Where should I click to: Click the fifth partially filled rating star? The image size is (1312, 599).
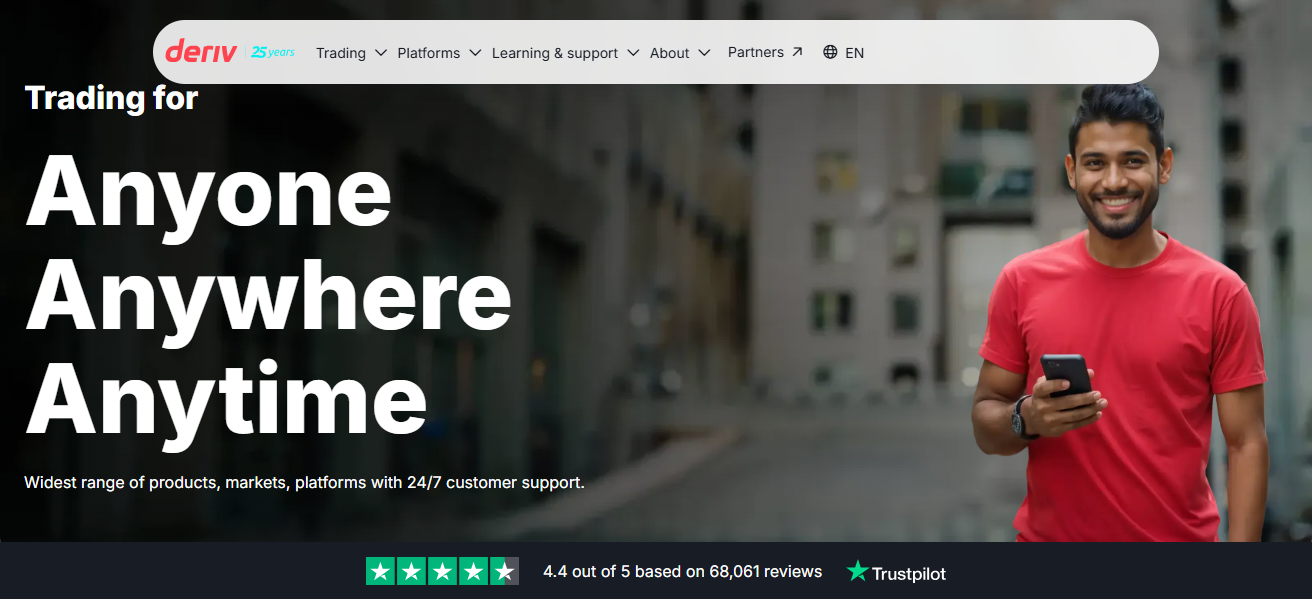pos(505,572)
